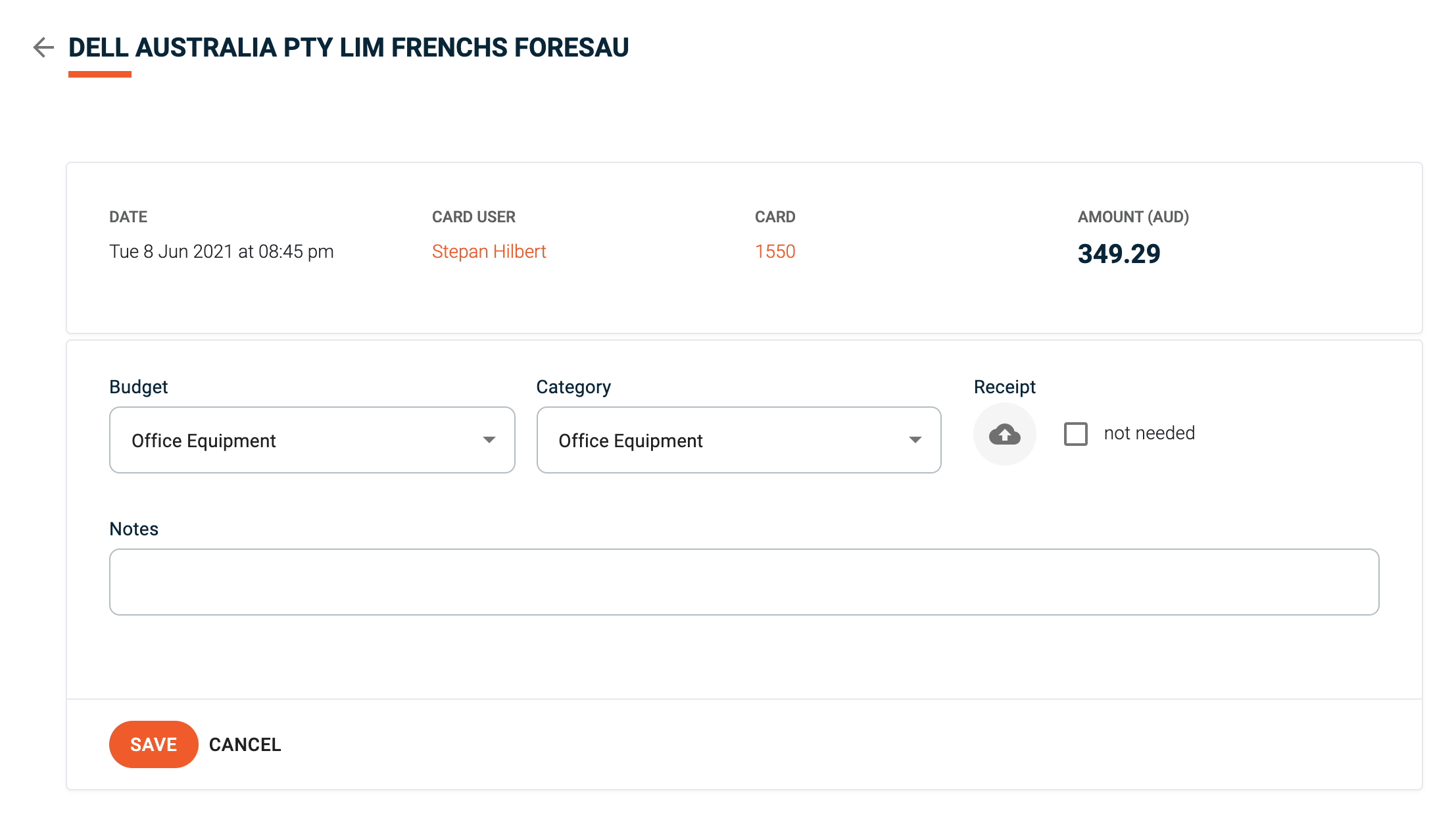This screenshot has width=1456, height=826.
Task: Click the DELL AUSTRALIA PTY LIM title
Action: click(349, 47)
